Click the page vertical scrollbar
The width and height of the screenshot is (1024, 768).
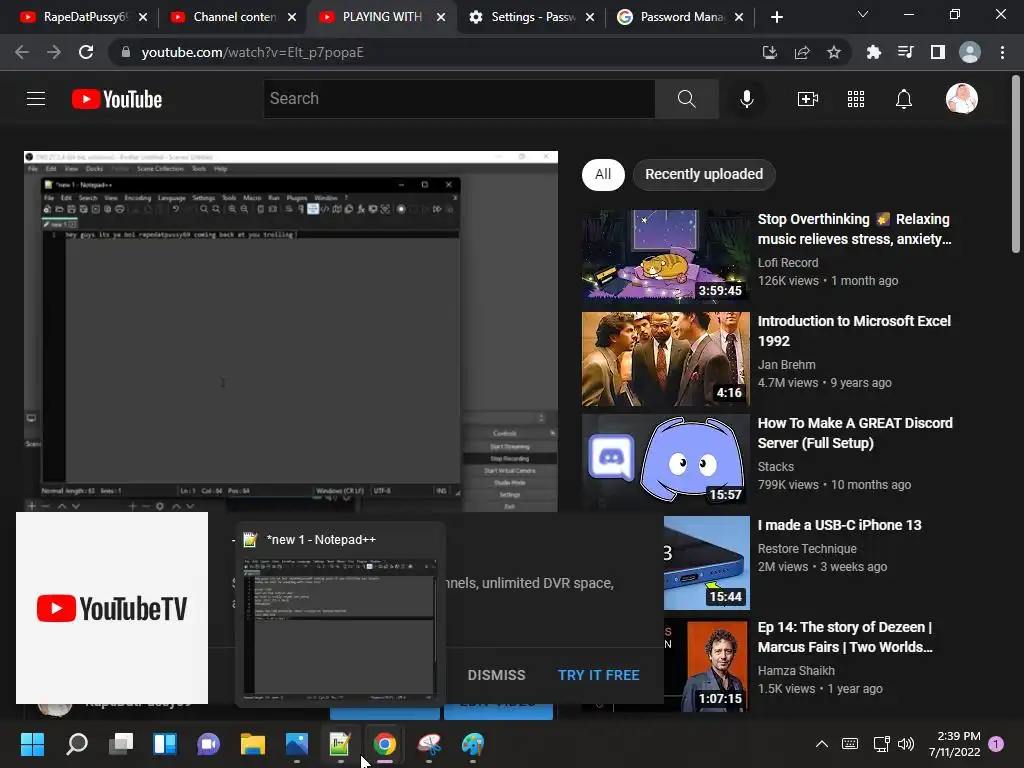pos(1016,163)
